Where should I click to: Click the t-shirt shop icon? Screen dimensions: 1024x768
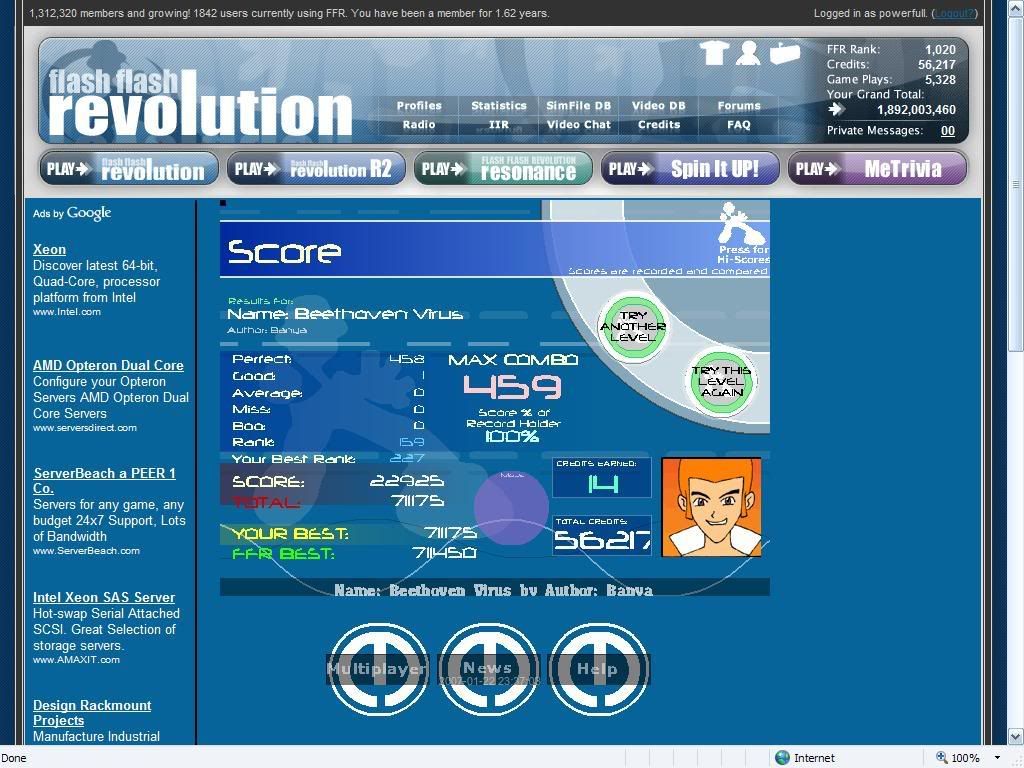pos(713,53)
